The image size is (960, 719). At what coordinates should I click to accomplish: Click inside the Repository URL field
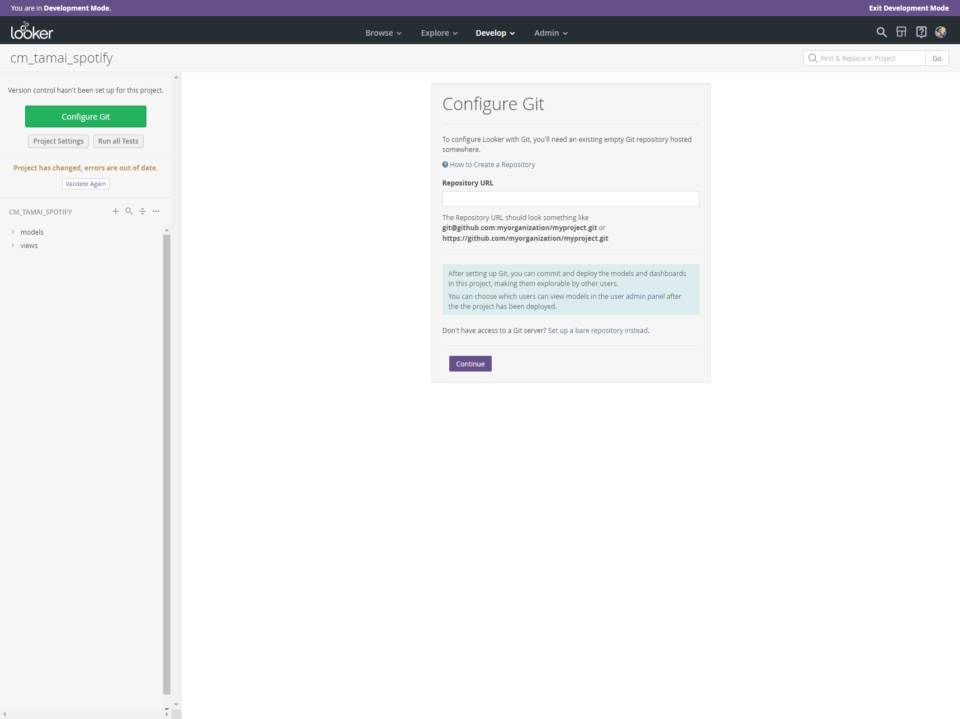570,198
